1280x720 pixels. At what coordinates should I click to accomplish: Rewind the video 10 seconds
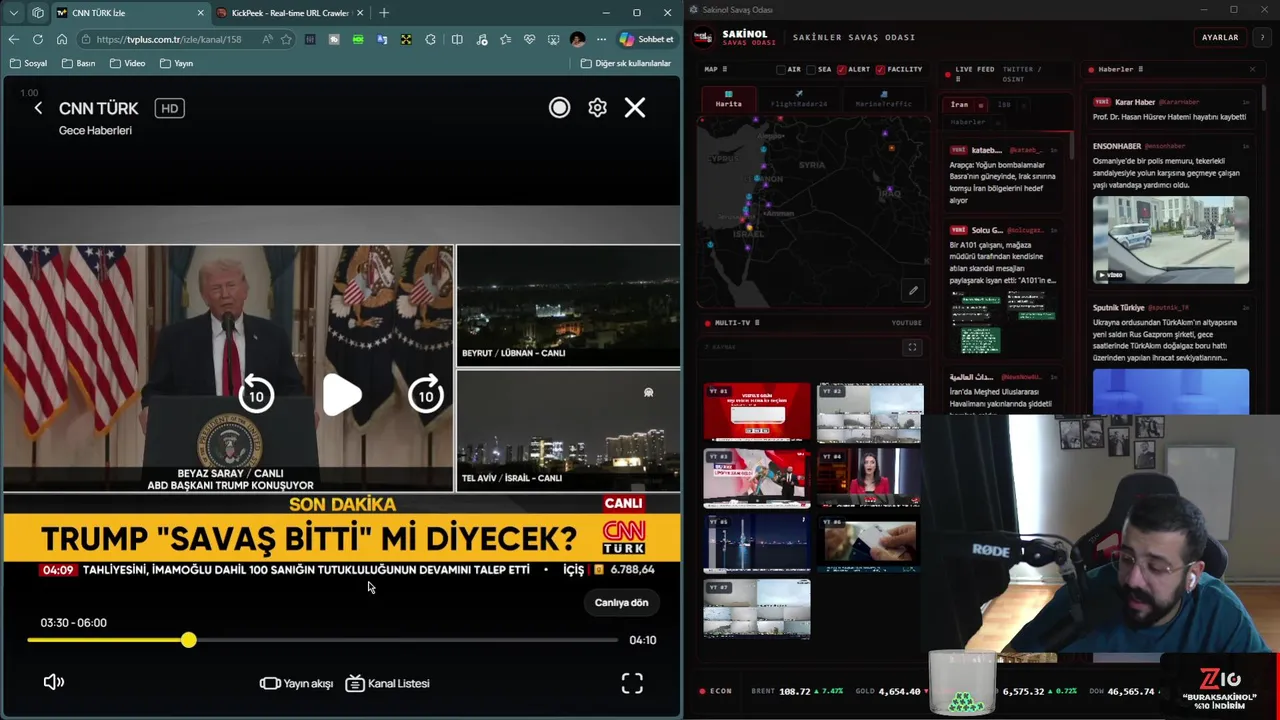[257, 395]
